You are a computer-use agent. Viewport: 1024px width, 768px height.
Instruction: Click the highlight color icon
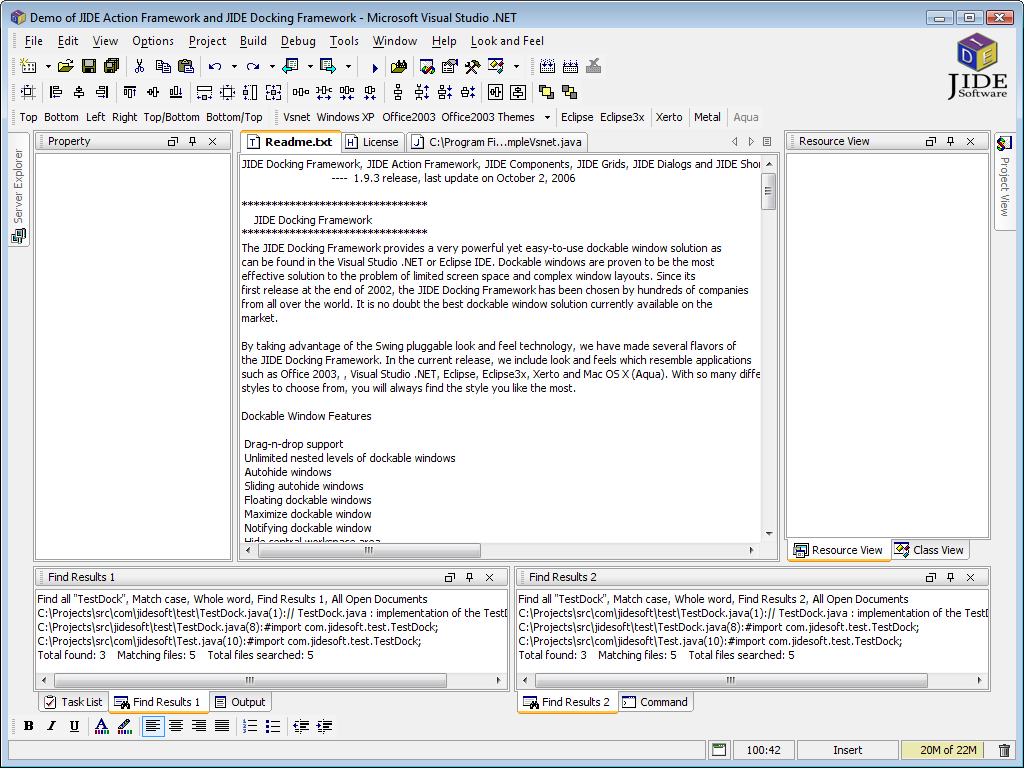tap(125, 726)
